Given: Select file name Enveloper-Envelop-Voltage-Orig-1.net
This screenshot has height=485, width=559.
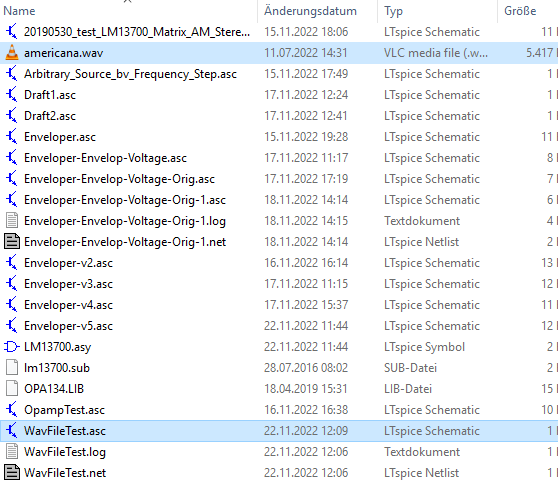Looking at the screenshot, I should (125, 242).
